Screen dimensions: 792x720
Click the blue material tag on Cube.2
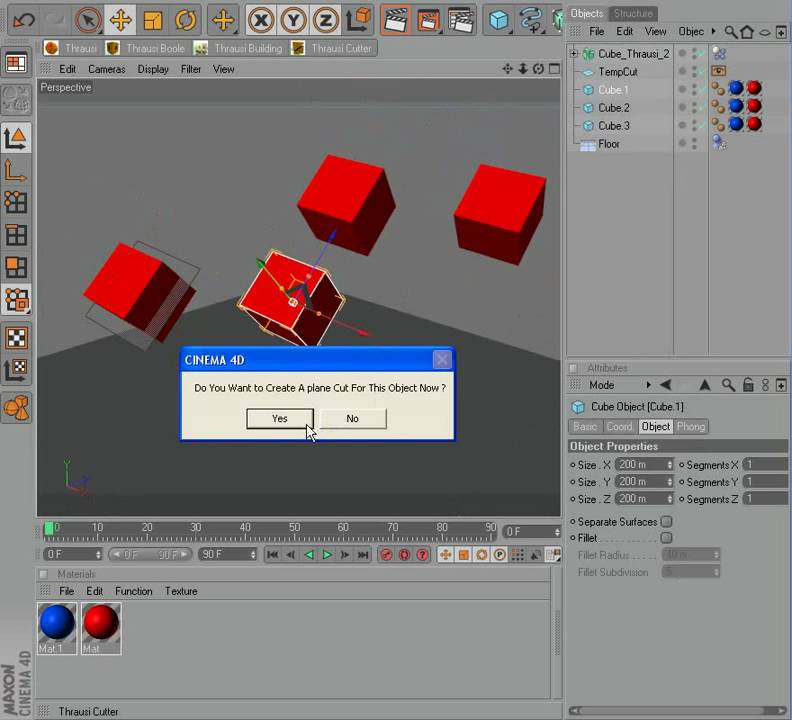coord(736,106)
